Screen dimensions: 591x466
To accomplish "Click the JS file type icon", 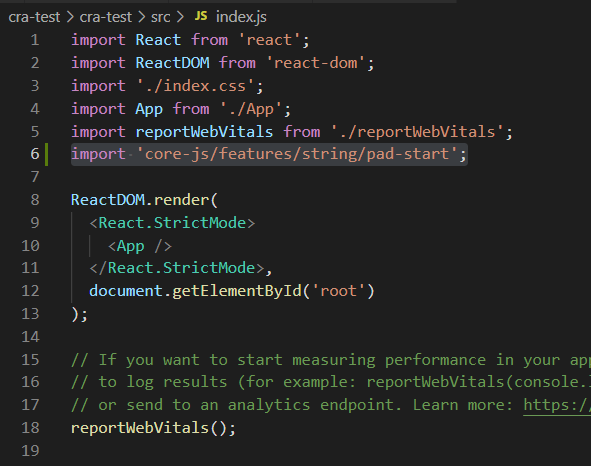I will (201, 16).
